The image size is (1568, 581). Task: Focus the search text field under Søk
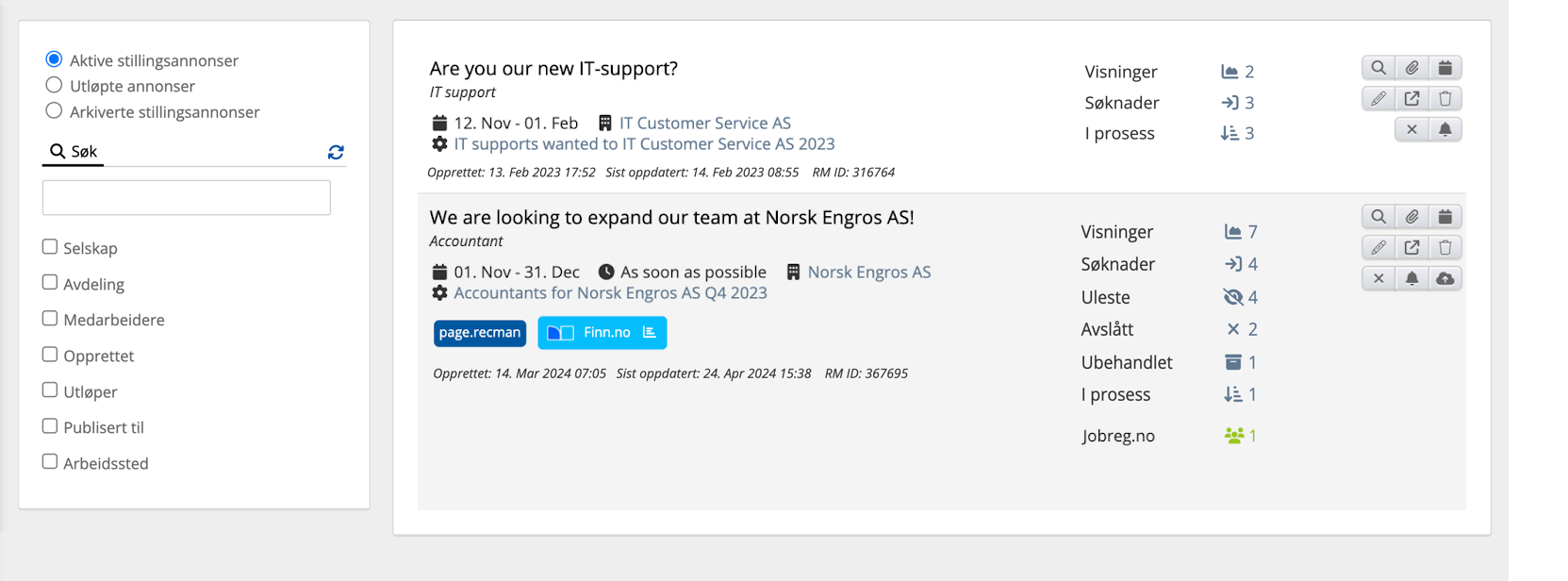point(187,197)
